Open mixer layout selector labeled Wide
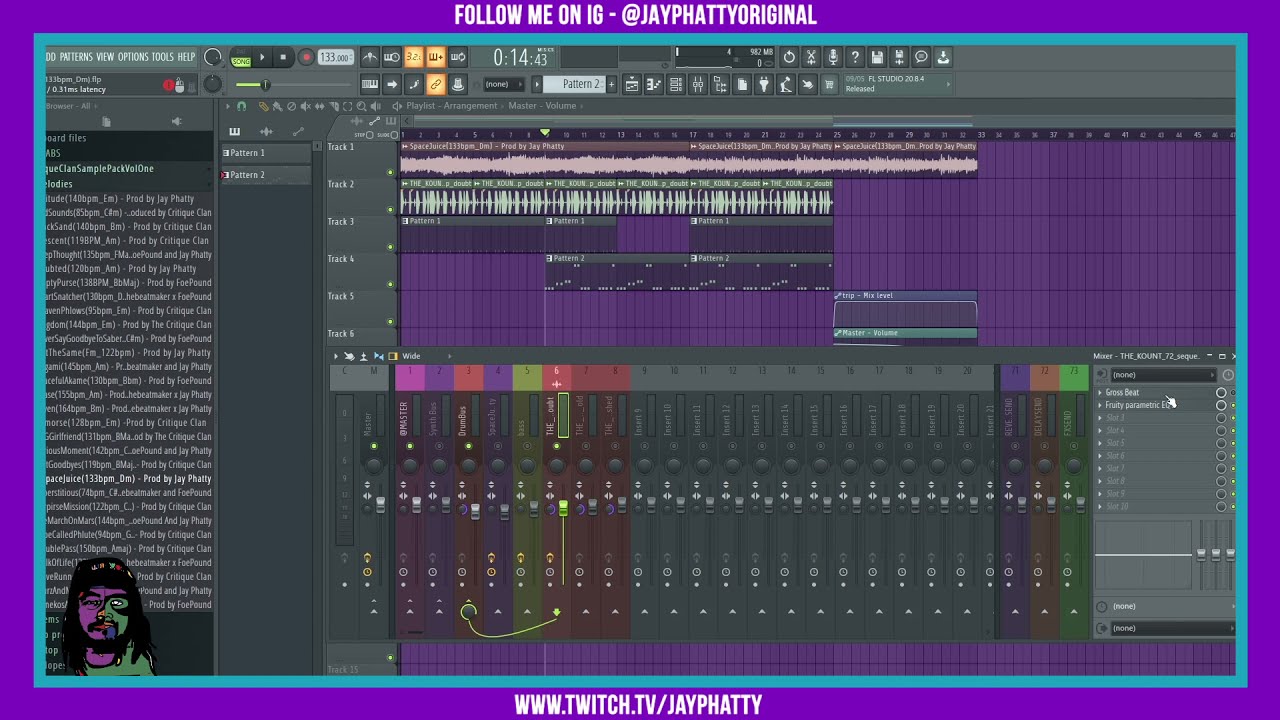Image resolution: width=1280 pixels, height=720 pixels. click(411, 356)
